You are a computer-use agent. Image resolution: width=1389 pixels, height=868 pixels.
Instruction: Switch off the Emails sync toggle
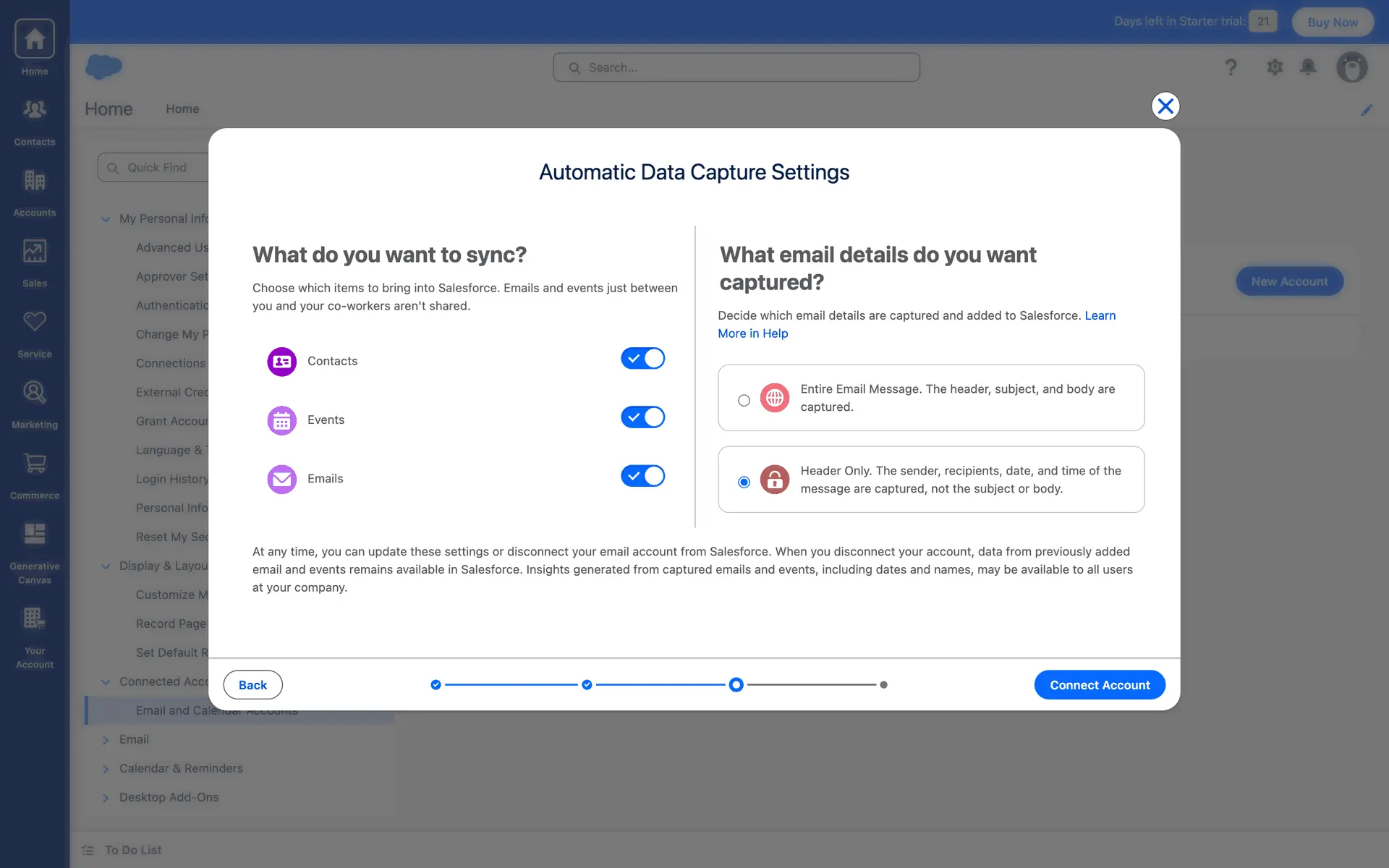click(x=642, y=476)
